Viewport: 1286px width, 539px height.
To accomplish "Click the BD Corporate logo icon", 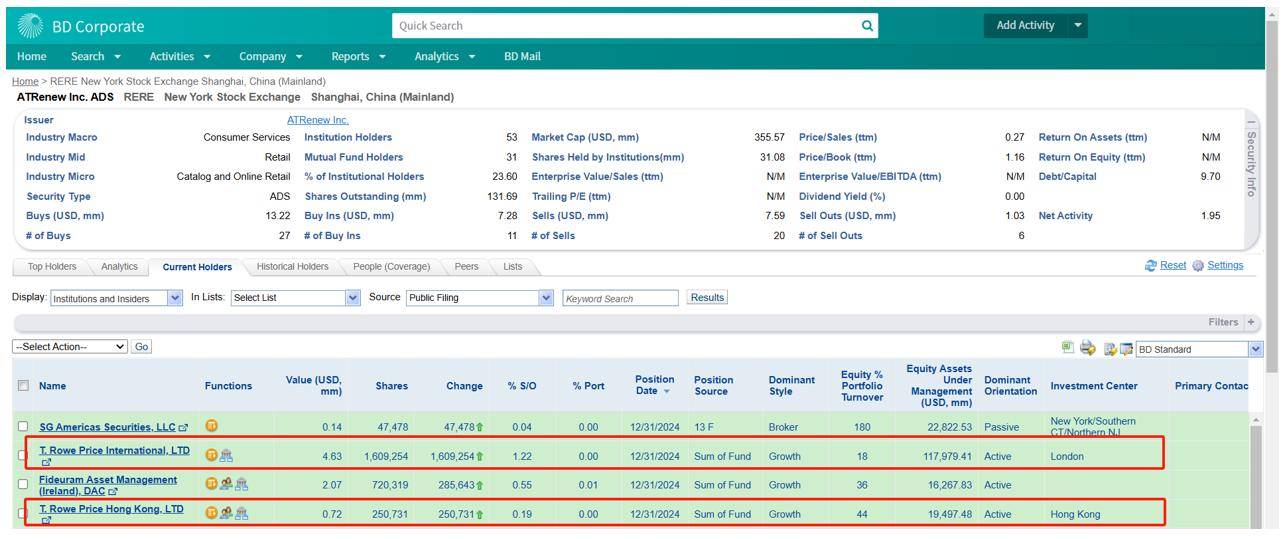I will [29, 26].
